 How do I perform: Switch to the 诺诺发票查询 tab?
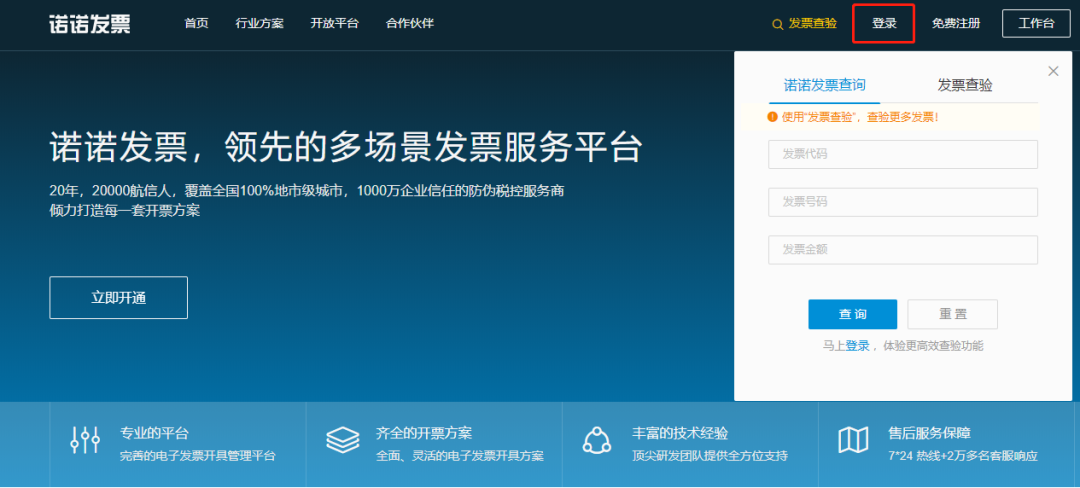pyautogui.click(x=824, y=85)
